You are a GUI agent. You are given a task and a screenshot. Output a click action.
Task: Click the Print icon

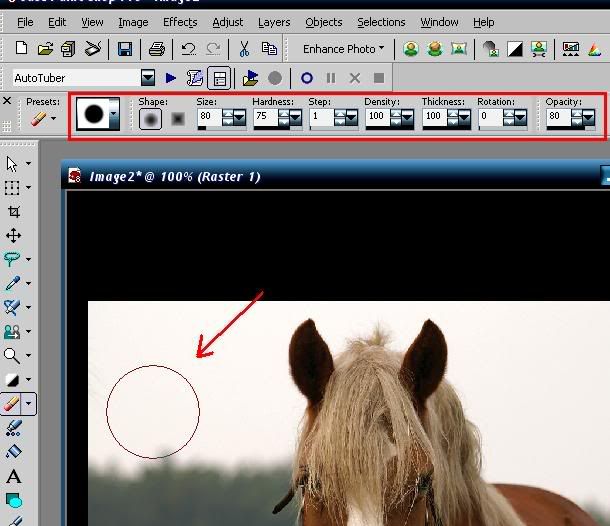point(157,49)
